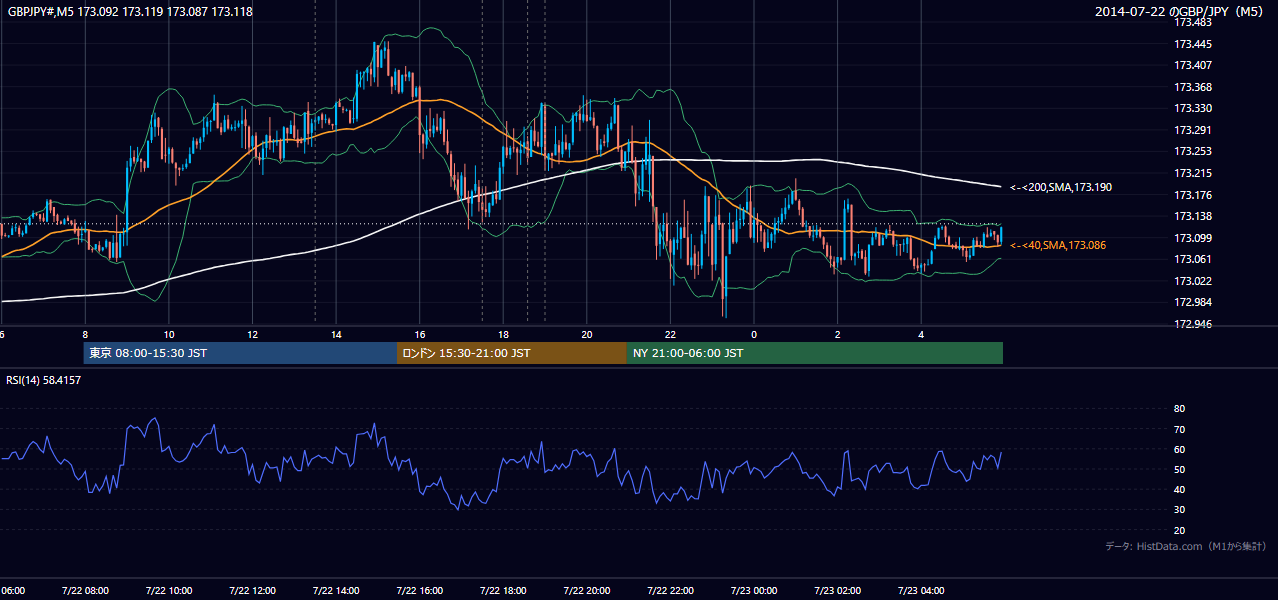1278x600 pixels.
Task: Click price axis value 172.984
Action: (x=1193, y=303)
